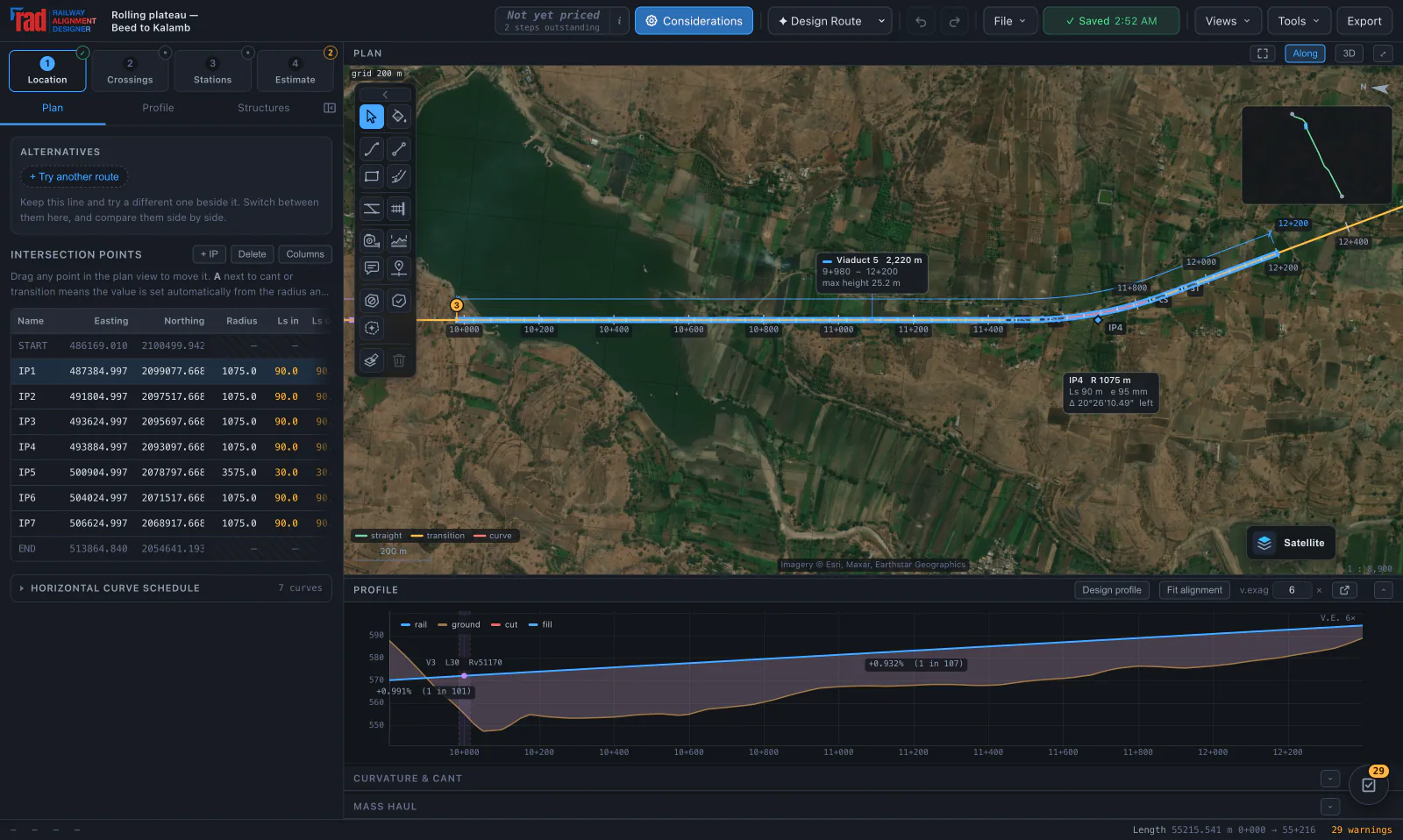Undo the last action
Image resolution: width=1403 pixels, height=840 pixels.
[921, 21]
